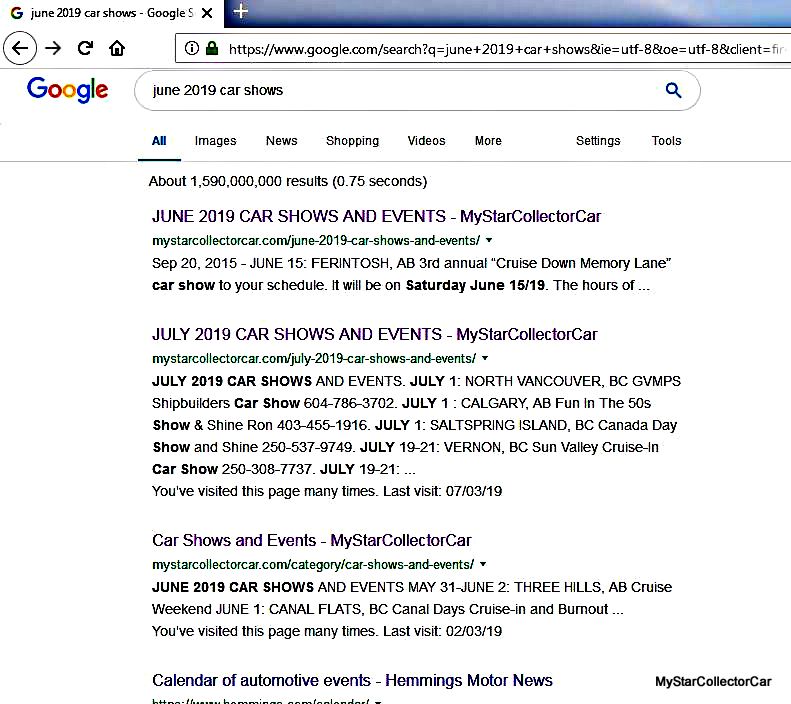
Task: Click 'Saturday June 15/19' snippet text
Action: (475, 285)
